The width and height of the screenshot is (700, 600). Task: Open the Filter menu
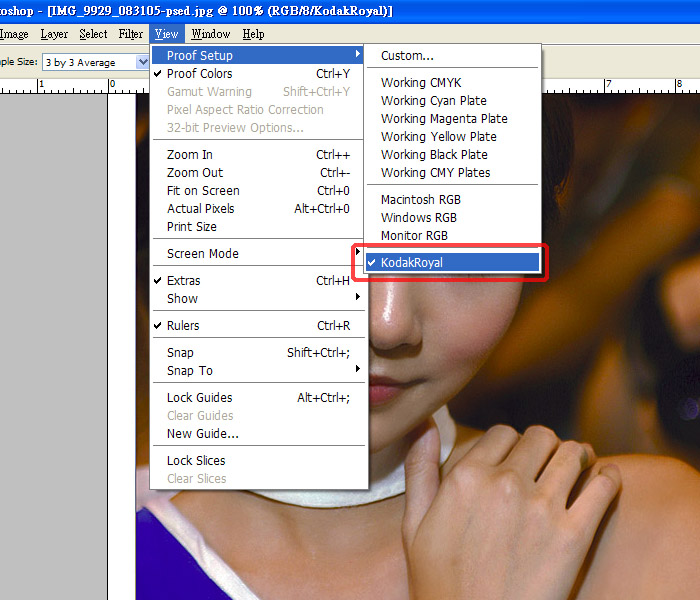[x=130, y=34]
